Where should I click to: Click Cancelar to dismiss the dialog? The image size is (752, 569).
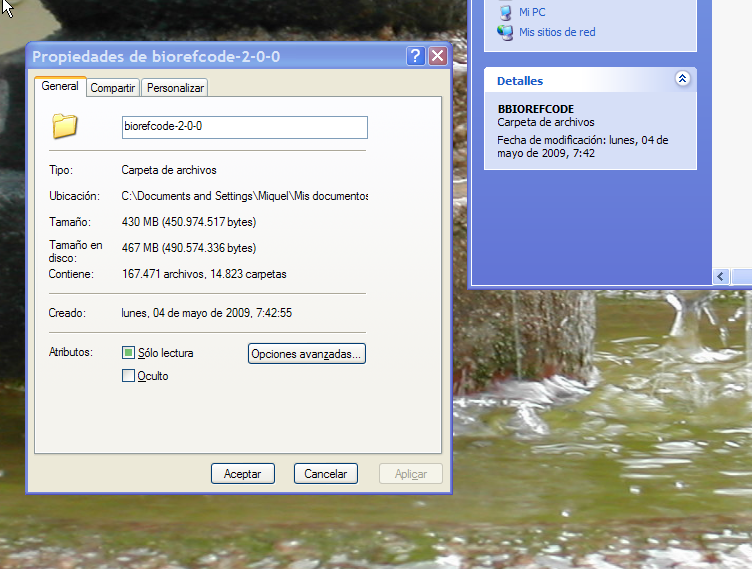coord(325,474)
